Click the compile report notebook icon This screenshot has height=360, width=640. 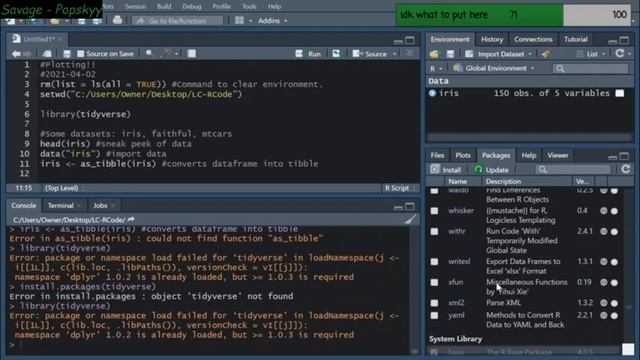click(191, 53)
